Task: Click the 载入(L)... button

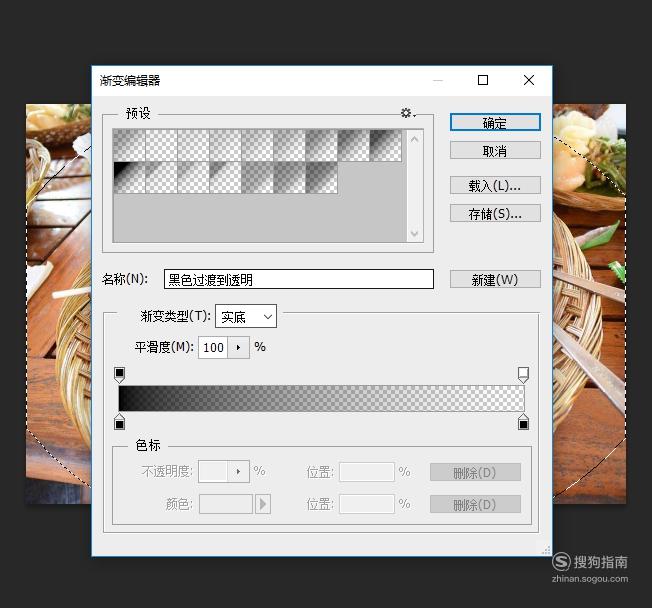Action: [495, 185]
